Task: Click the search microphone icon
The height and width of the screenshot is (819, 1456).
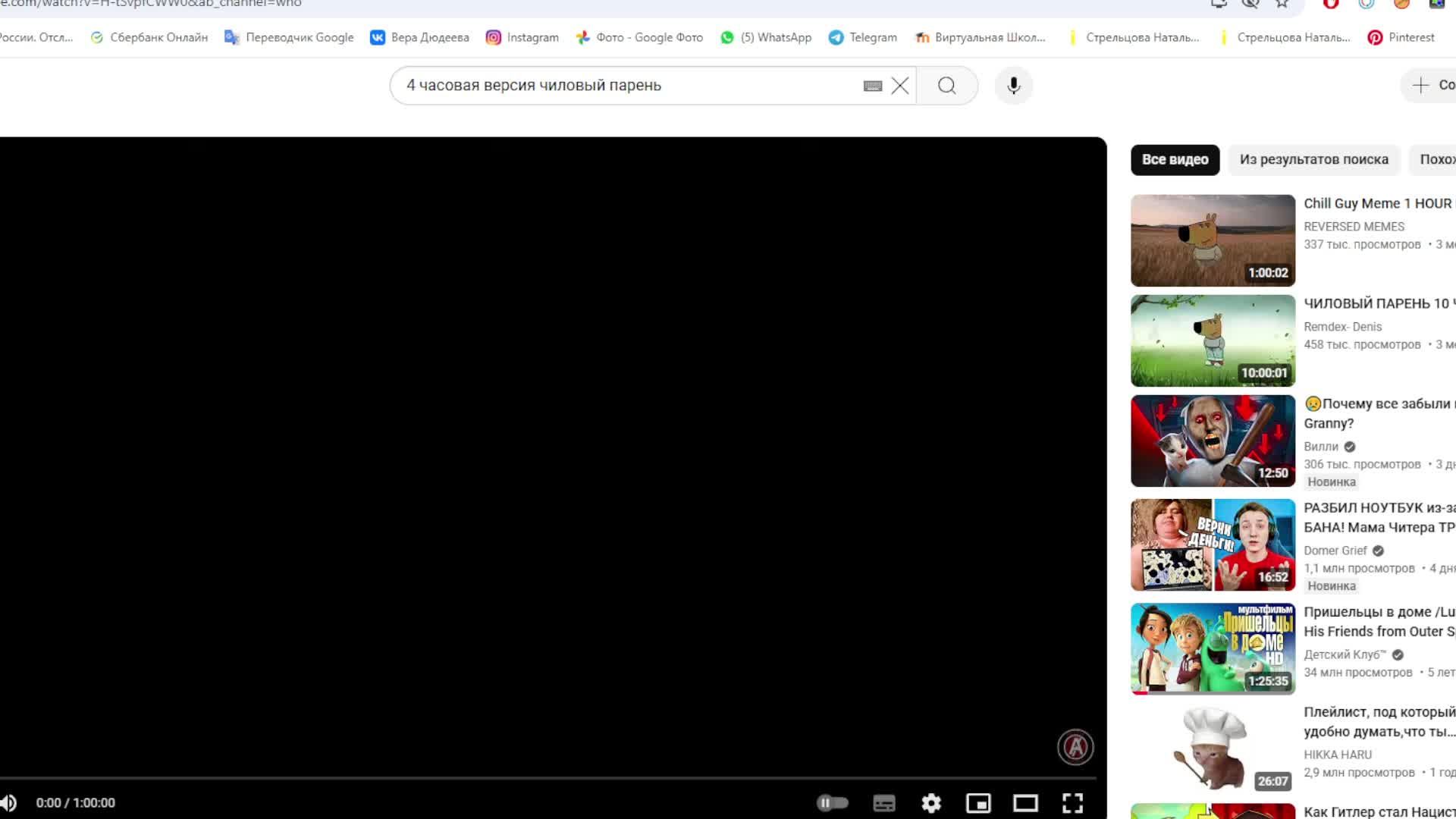Action: click(1014, 85)
